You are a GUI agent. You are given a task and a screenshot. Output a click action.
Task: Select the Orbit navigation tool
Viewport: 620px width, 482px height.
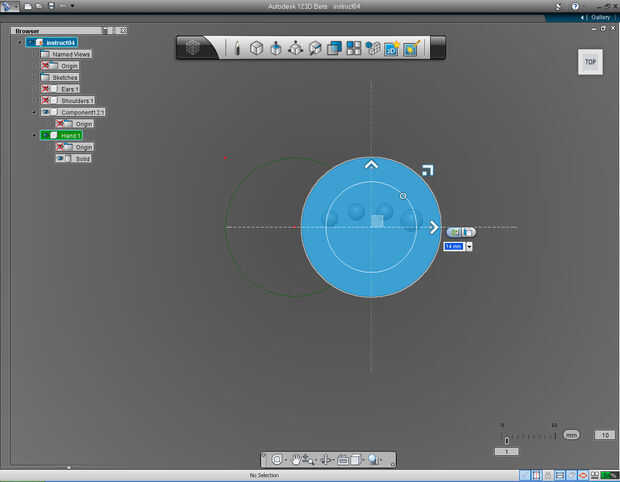pos(277,460)
